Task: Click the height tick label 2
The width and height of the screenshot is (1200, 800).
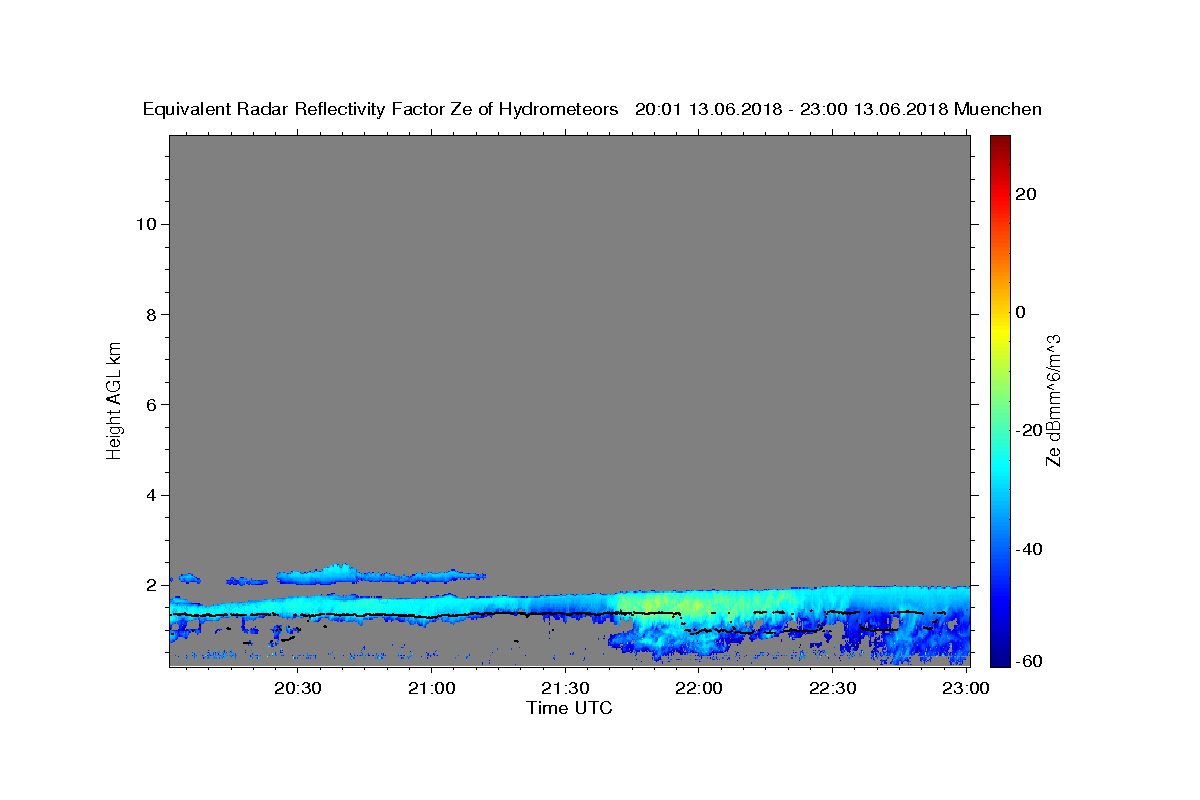Action: click(x=149, y=585)
